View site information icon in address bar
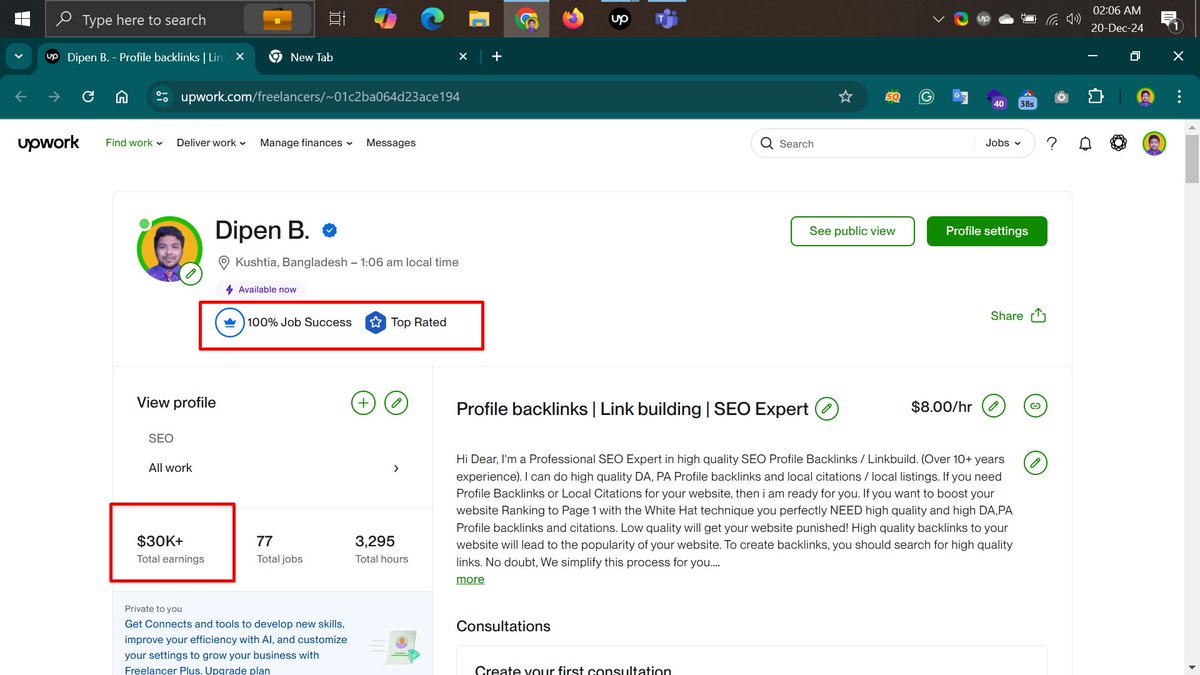The image size is (1200, 675). 162,97
